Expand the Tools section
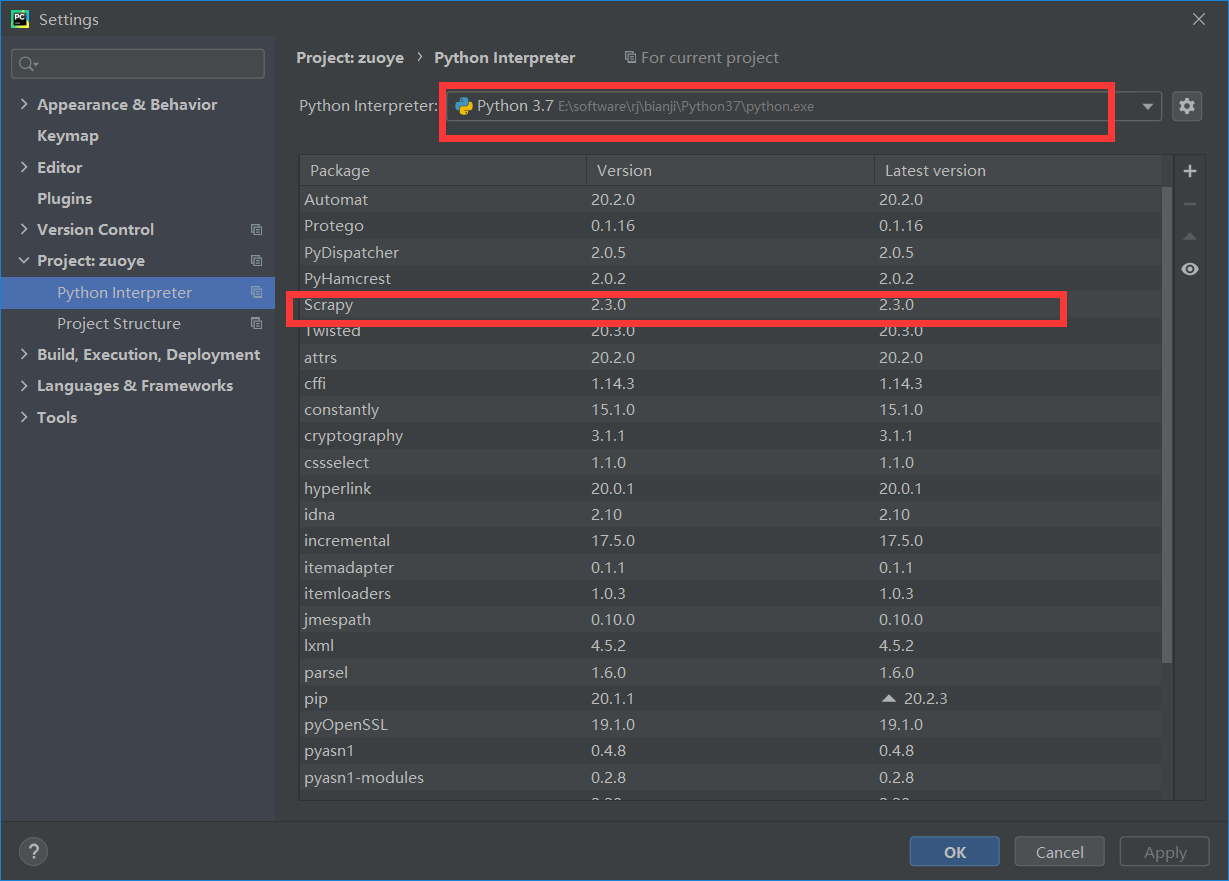 click(24, 417)
